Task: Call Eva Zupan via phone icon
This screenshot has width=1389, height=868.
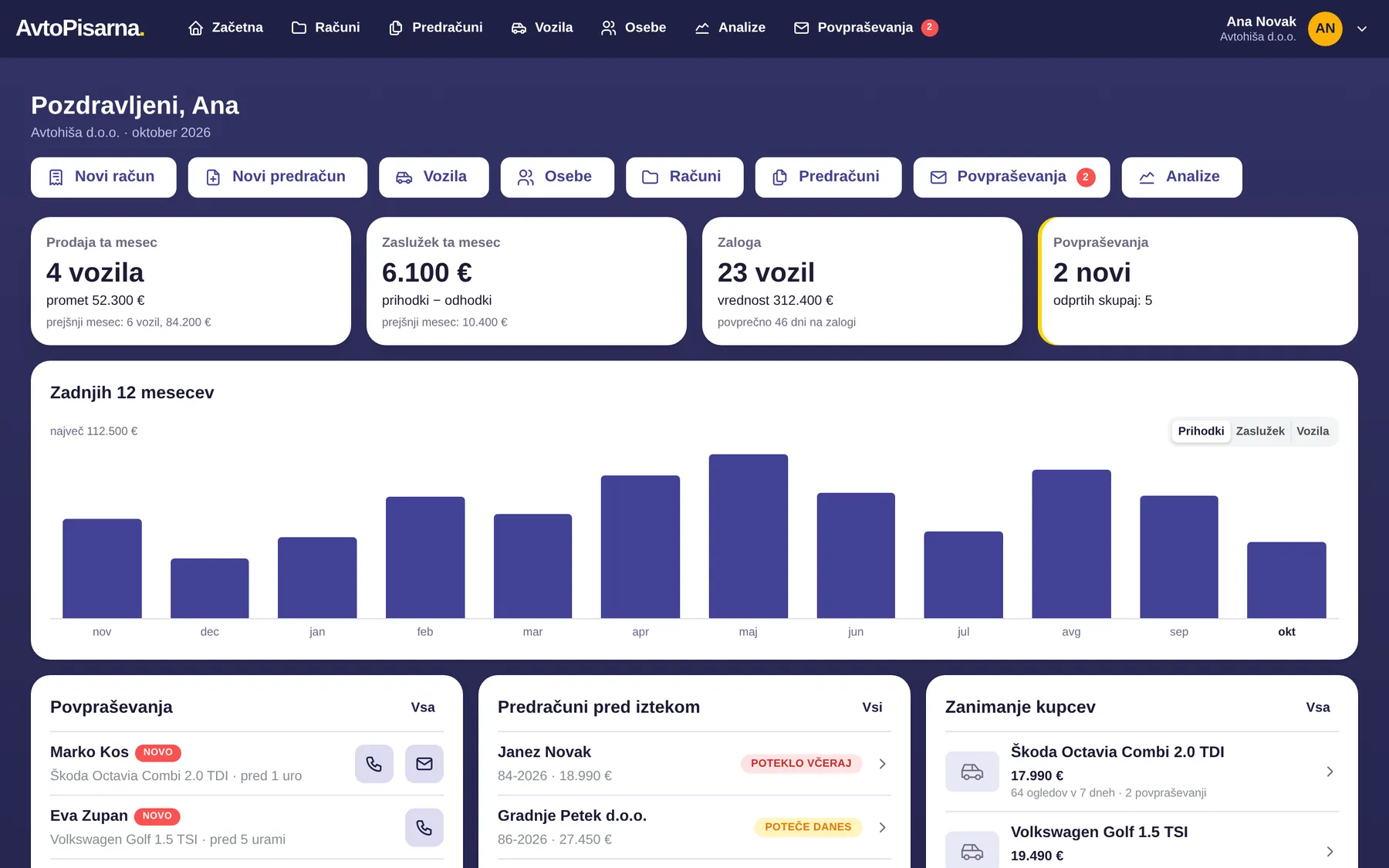Action: [x=424, y=827]
